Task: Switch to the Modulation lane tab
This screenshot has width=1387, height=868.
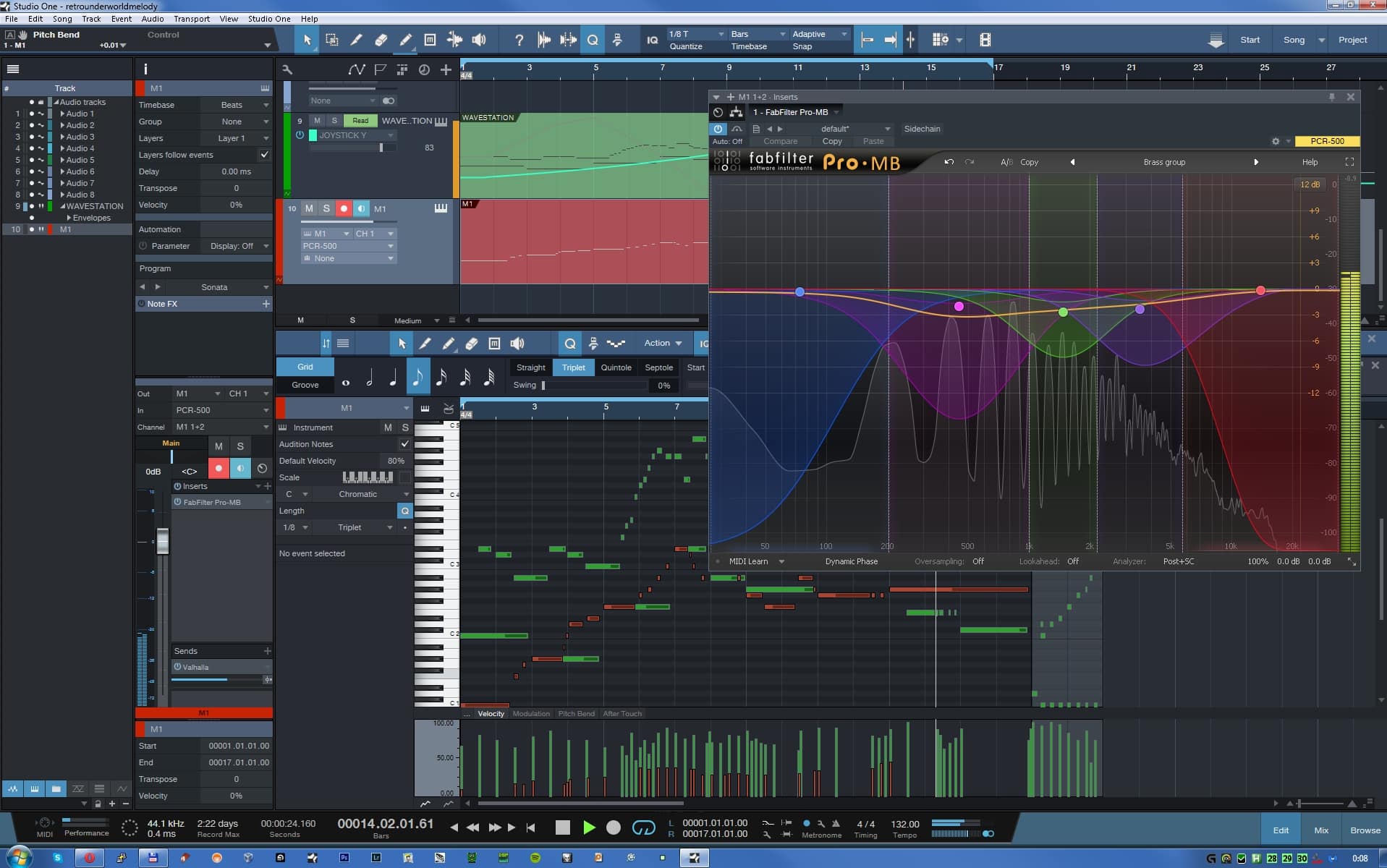Action: pos(531,713)
